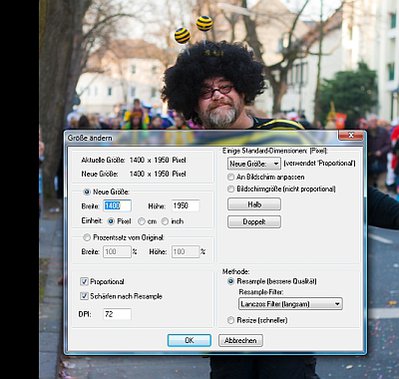Select Prozentsatz vom Original option
Viewport: 399px width, 379px height.
(x=87, y=238)
